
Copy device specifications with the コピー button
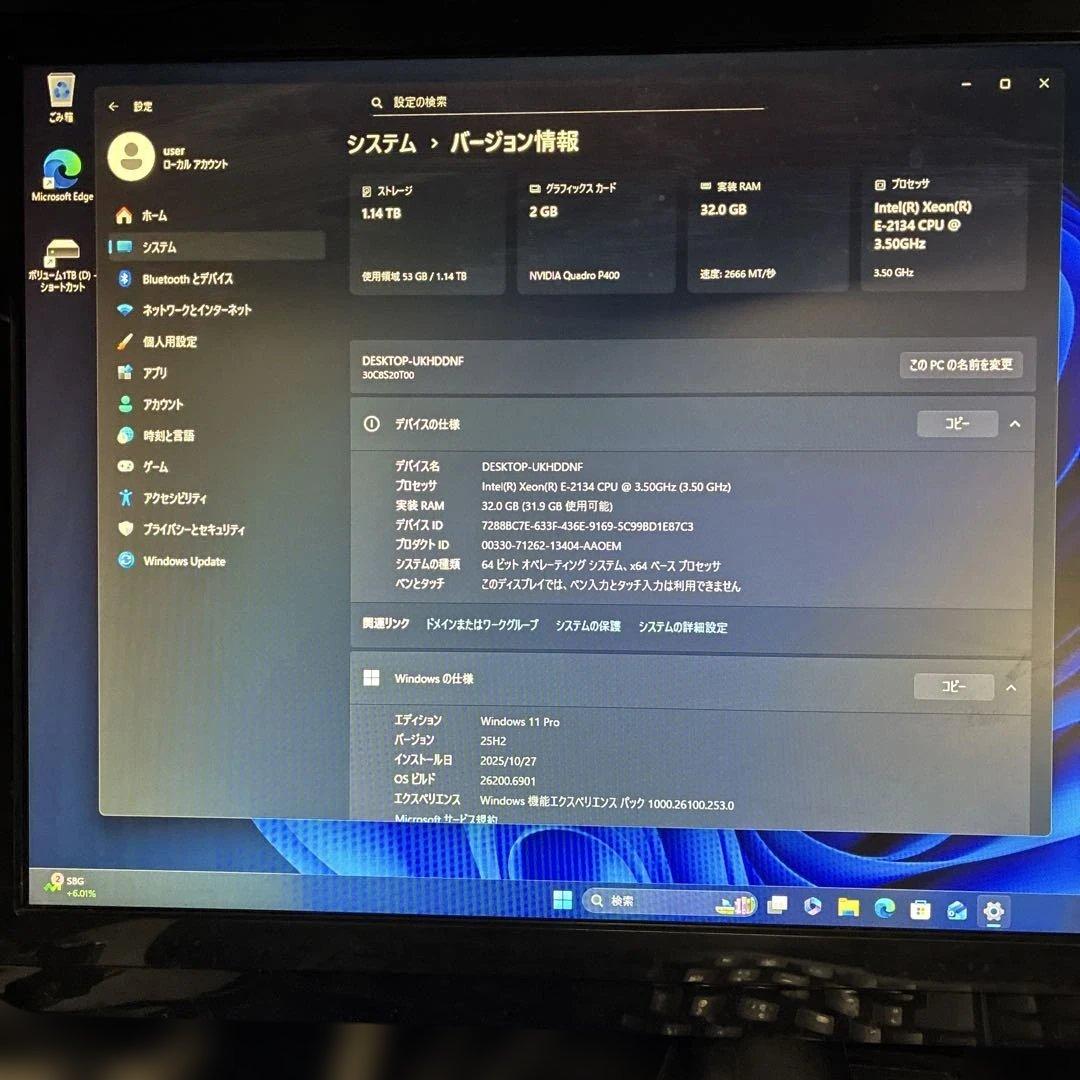[x=956, y=423]
